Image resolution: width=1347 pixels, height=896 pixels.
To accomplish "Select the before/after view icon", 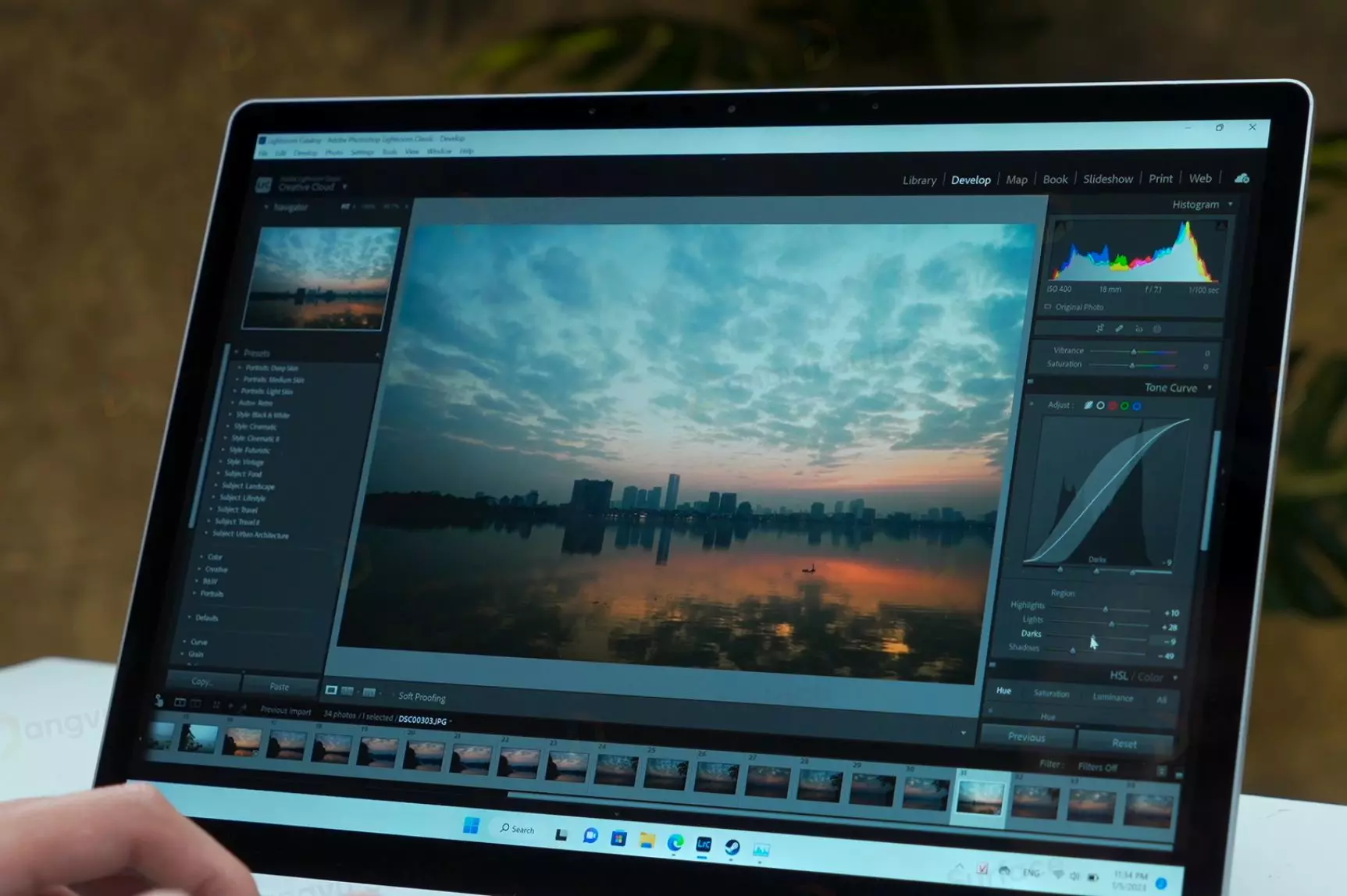I will (347, 692).
